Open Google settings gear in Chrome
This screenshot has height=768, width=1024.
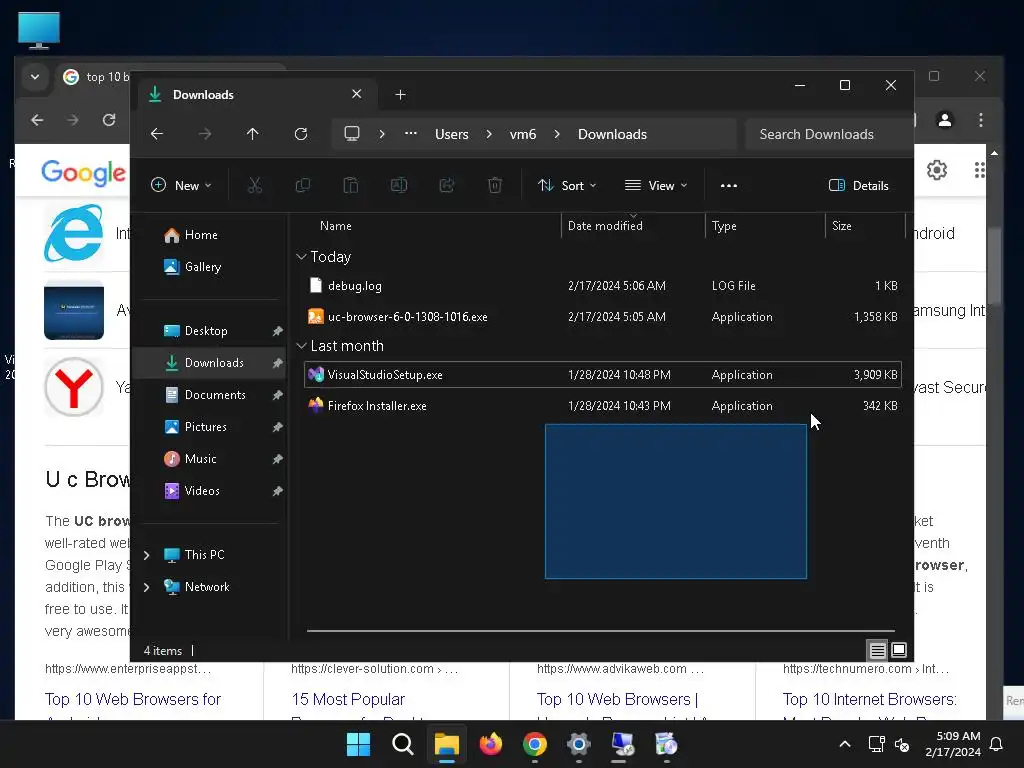coord(937,170)
